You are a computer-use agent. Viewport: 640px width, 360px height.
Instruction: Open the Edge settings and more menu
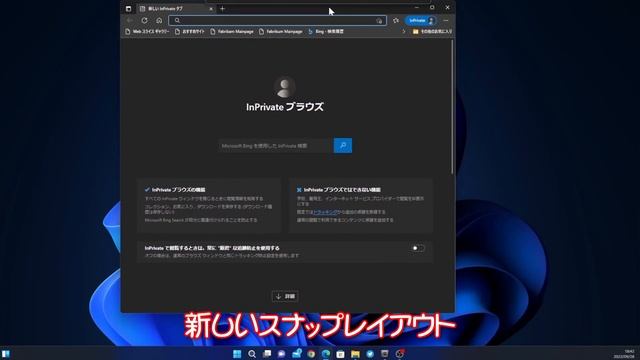click(446, 20)
